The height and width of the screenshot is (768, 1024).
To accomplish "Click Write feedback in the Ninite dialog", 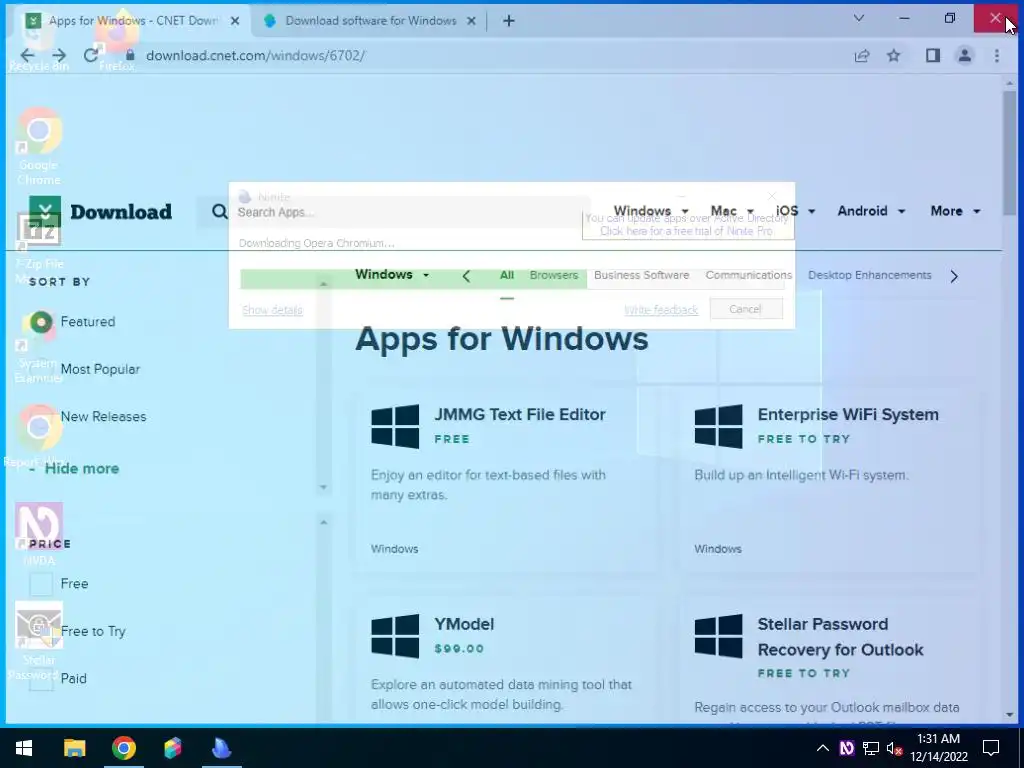I will 661,310.
